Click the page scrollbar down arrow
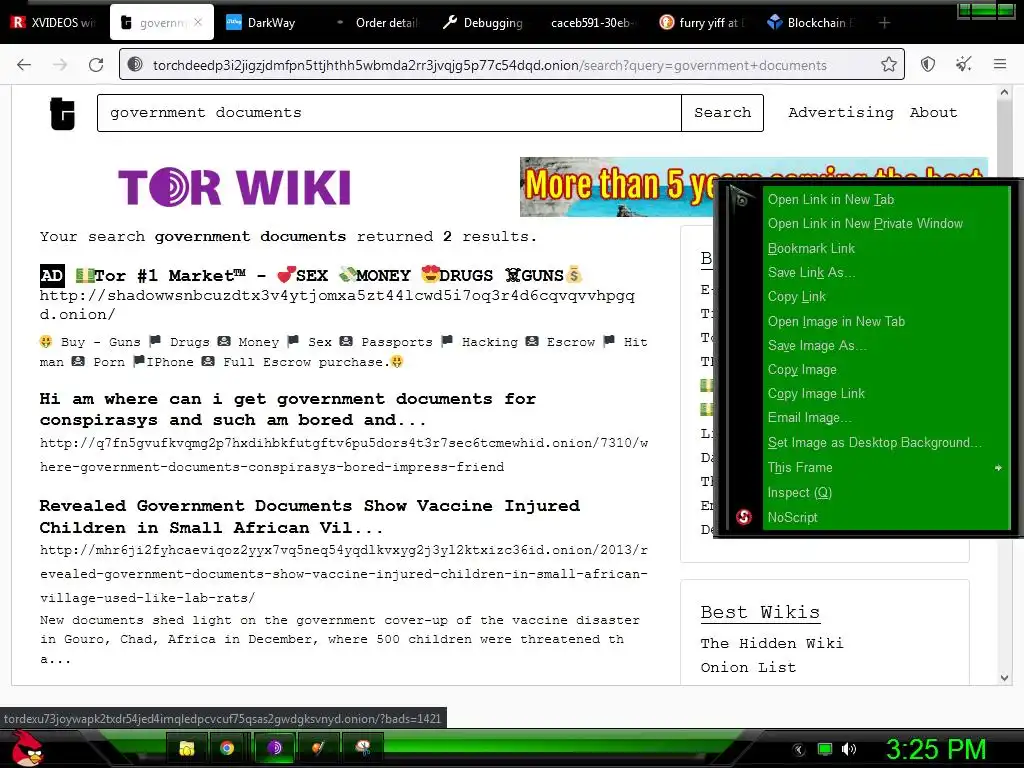The height and width of the screenshot is (768, 1024). (1004, 678)
